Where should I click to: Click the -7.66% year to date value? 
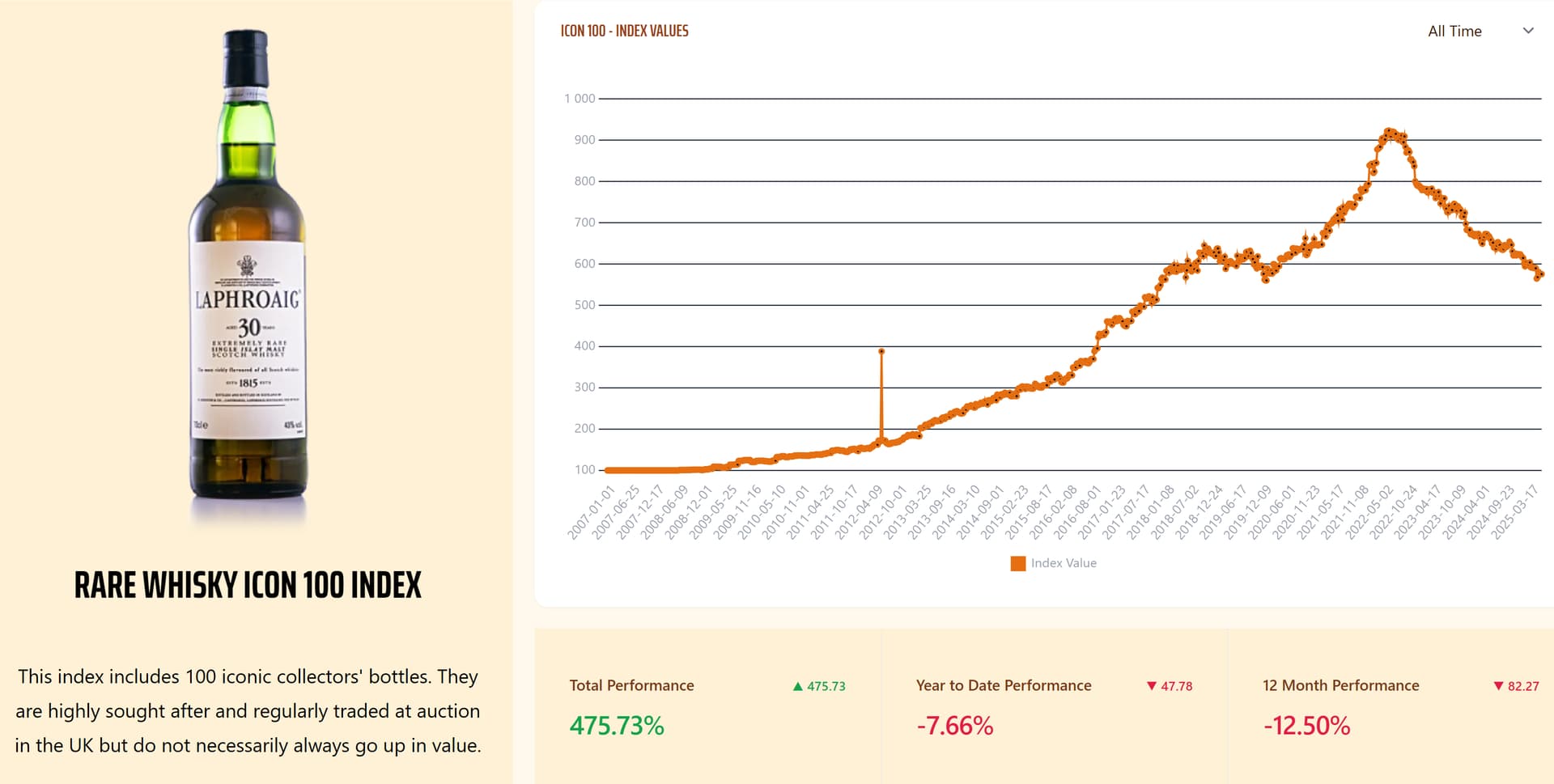(955, 726)
